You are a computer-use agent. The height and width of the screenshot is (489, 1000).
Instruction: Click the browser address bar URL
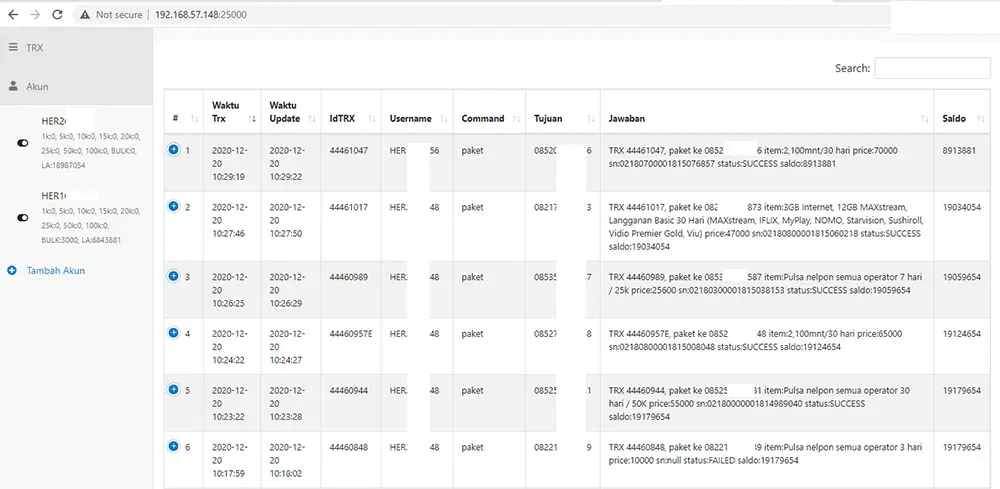point(201,15)
